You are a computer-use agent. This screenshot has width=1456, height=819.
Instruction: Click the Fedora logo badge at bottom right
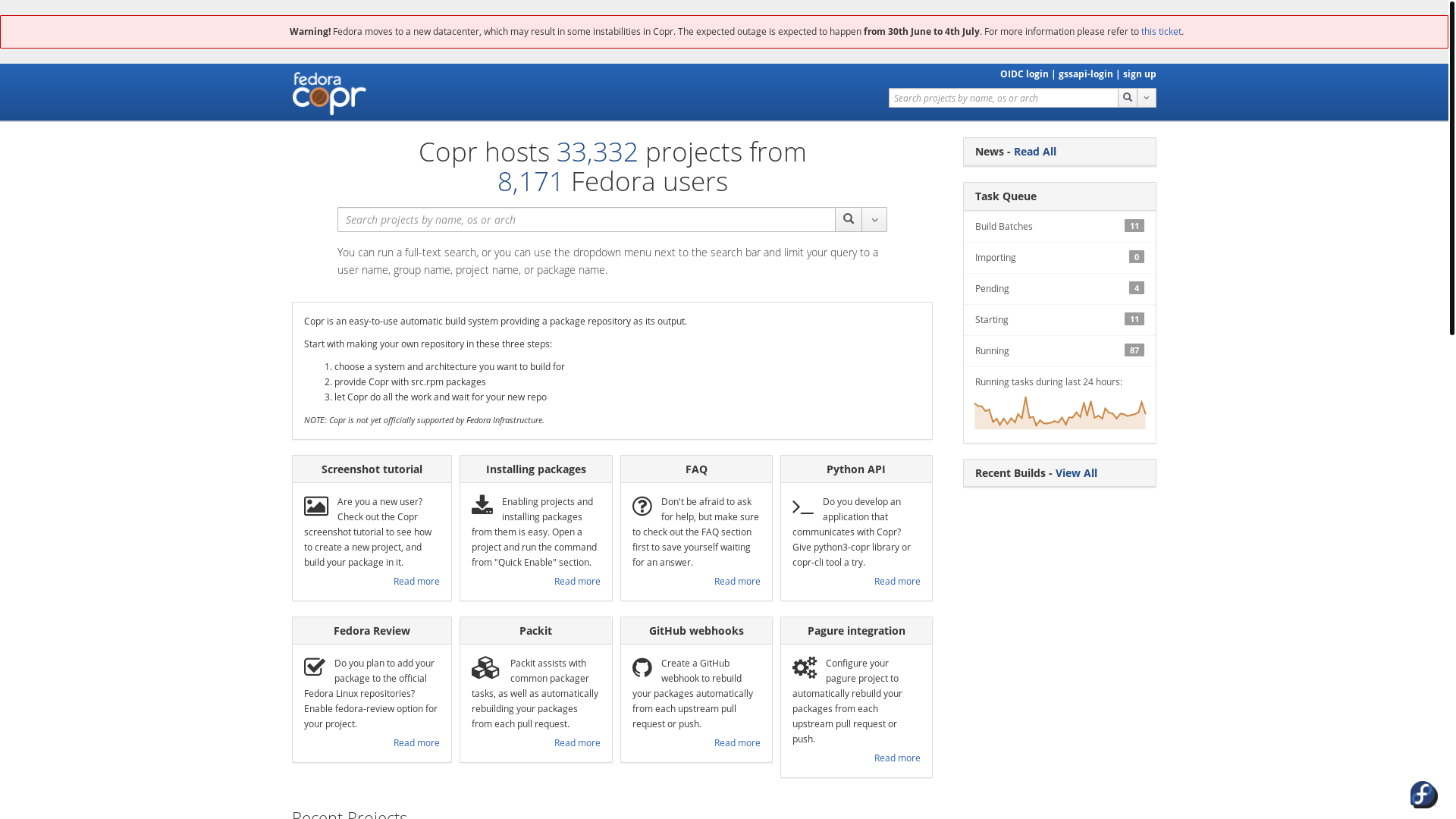(x=1424, y=795)
